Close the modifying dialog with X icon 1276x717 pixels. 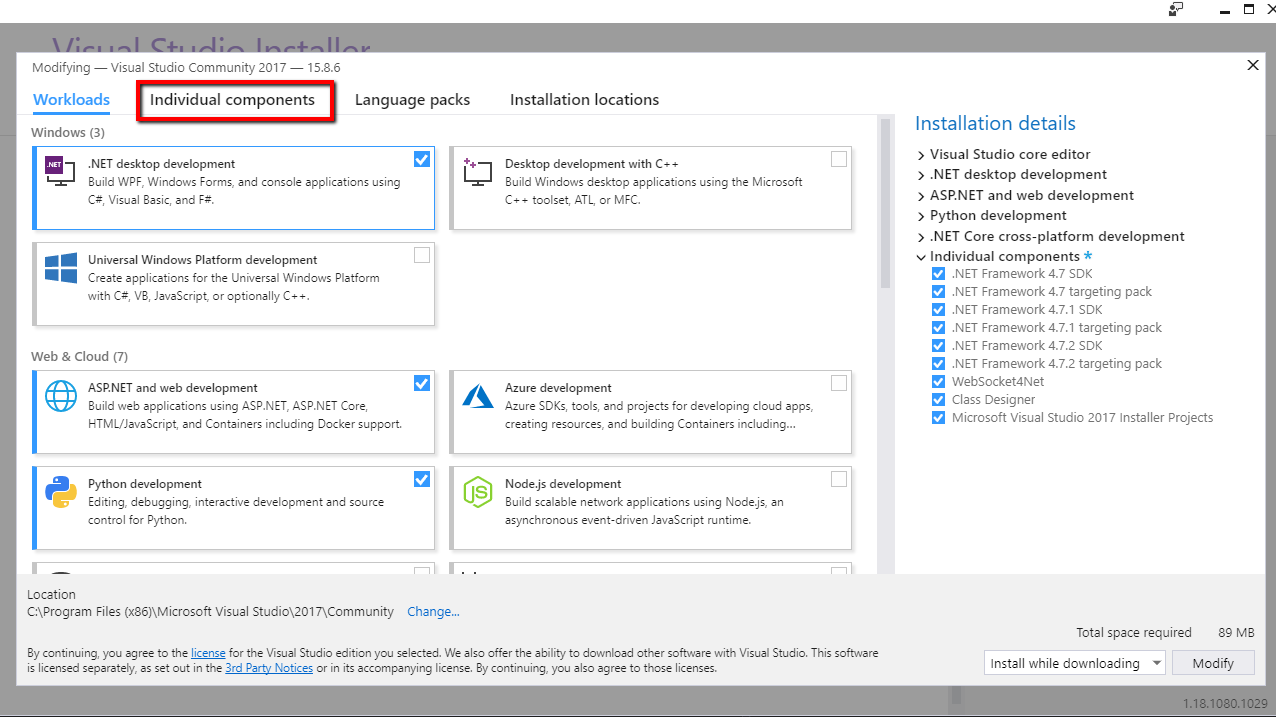1252,65
